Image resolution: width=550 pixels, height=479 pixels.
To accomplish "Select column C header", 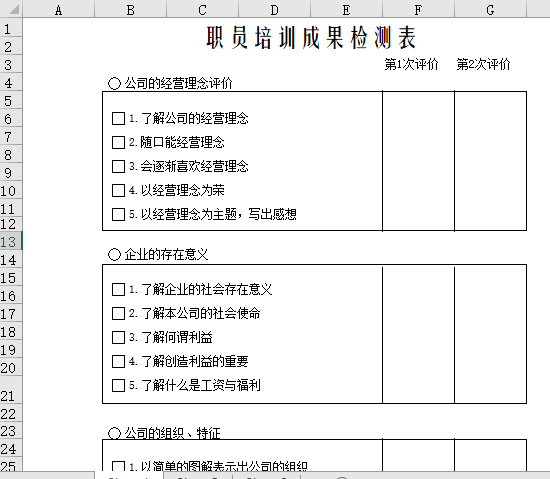I will click(202, 10).
